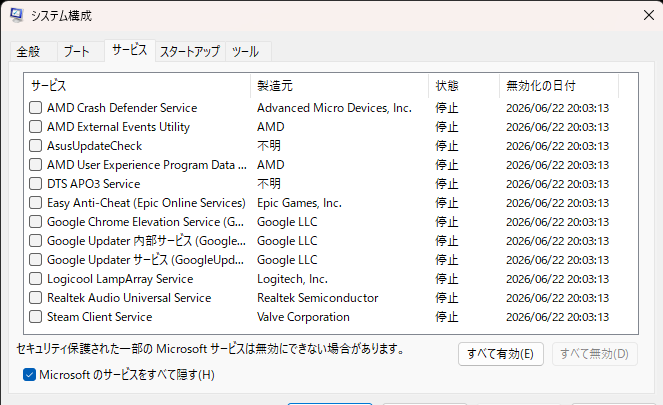Click the Realtek Semiconductor manufacturer cell
Image resolution: width=663 pixels, height=405 pixels.
[318, 298]
